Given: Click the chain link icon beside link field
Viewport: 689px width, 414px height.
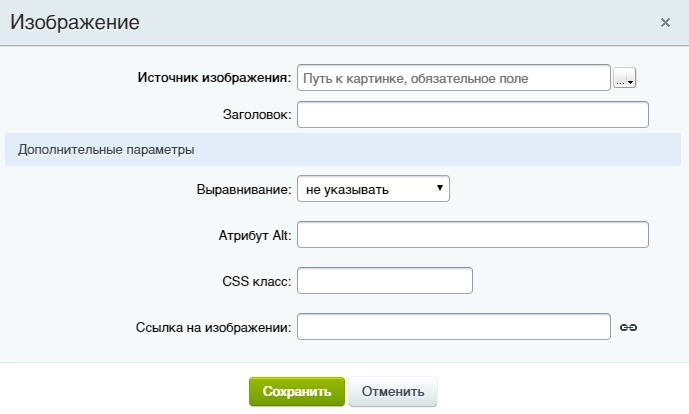Looking at the screenshot, I should [628, 327].
